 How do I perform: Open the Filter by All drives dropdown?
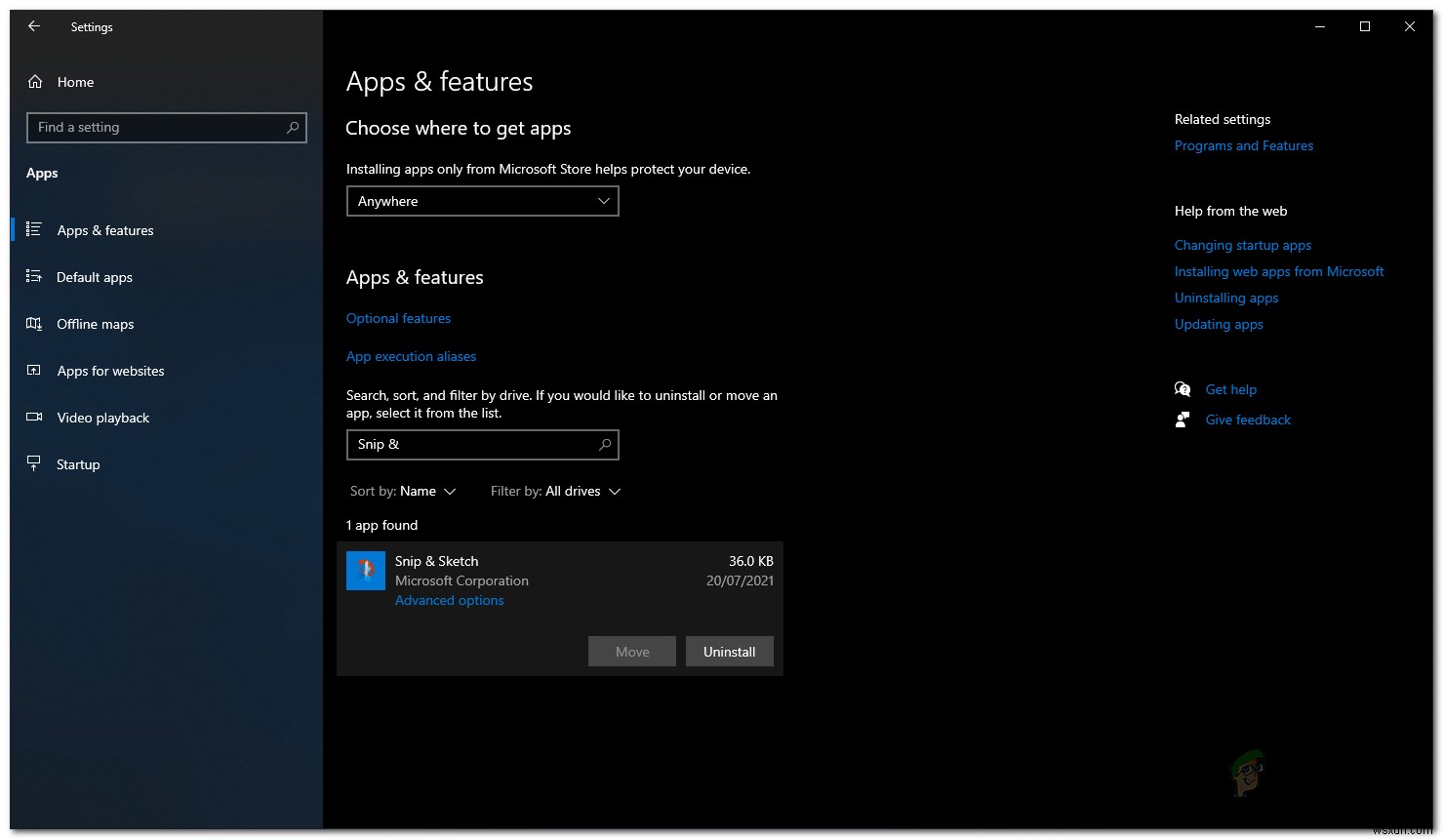pyautogui.click(x=555, y=491)
